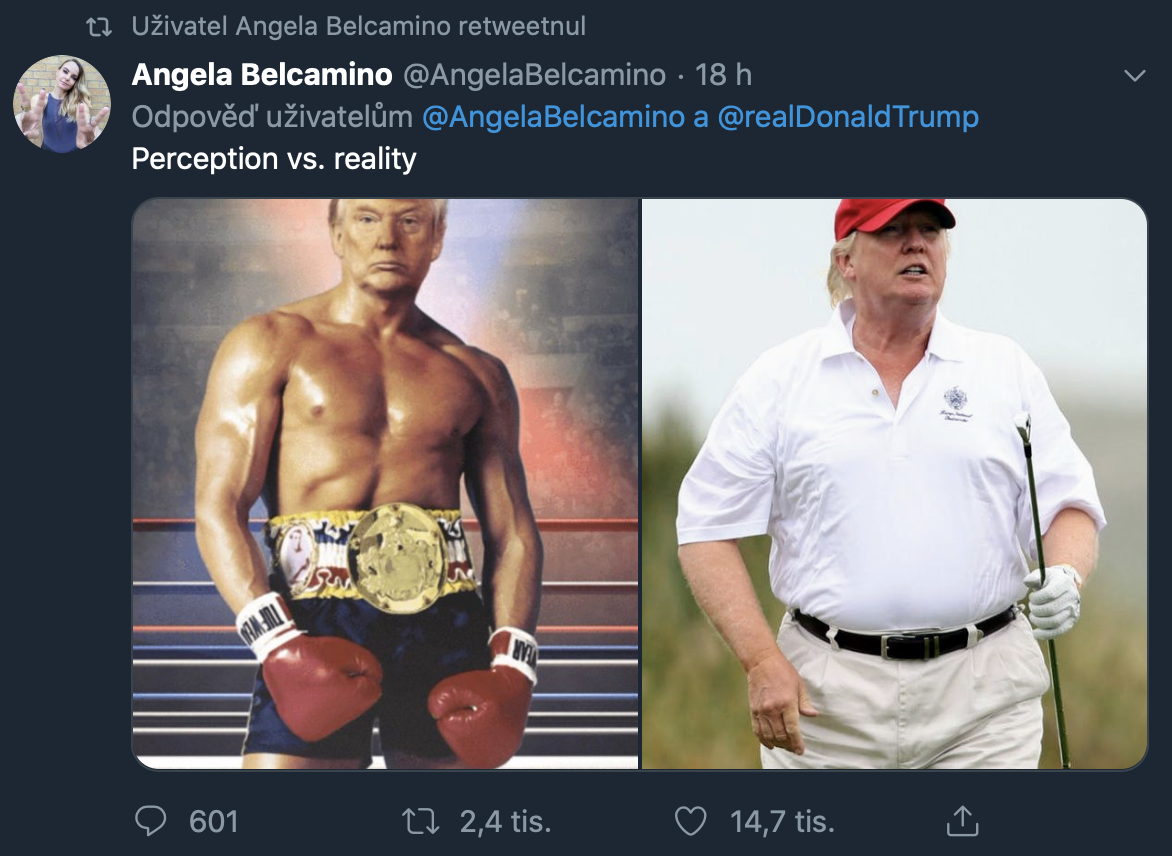
Task: Click the 601 replies count
Action: click(213, 822)
